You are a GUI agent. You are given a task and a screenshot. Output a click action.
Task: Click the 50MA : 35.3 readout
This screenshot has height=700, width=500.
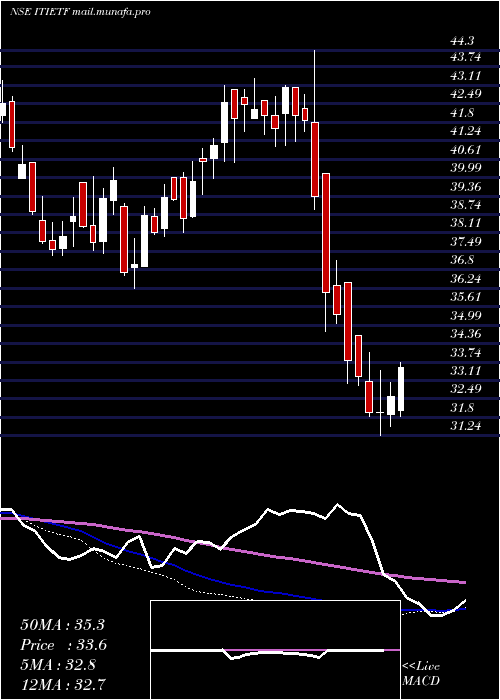click(x=62, y=625)
